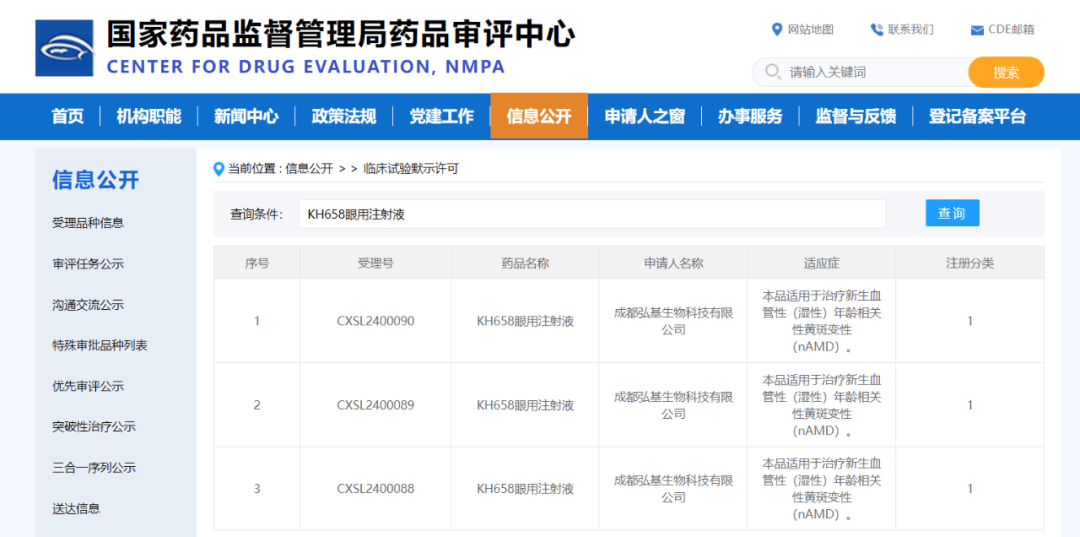Open 特殊审批品种列表 in sidebar
The height and width of the screenshot is (537, 1080).
coord(100,346)
